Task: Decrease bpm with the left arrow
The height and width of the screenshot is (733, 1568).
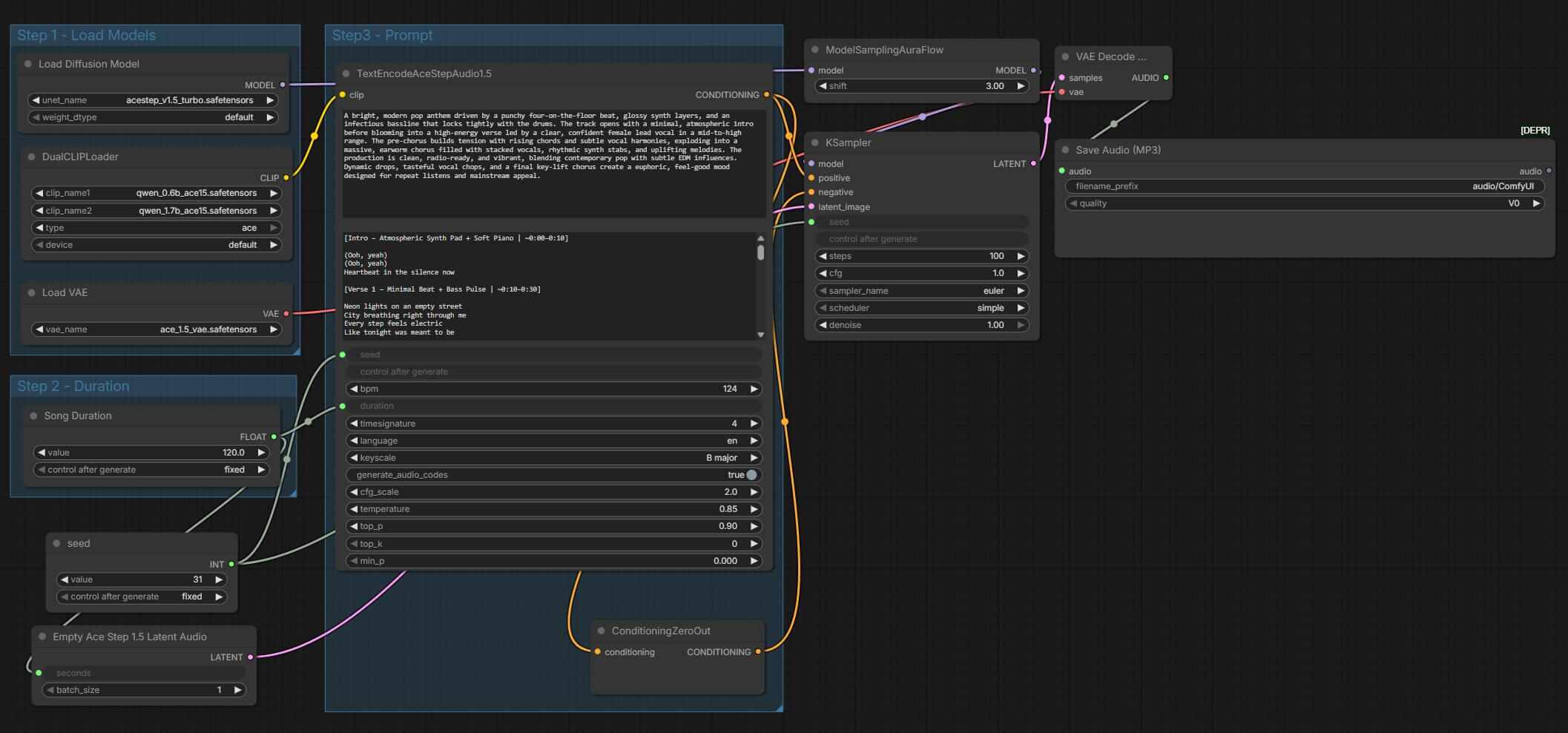Action: (354, 389)
